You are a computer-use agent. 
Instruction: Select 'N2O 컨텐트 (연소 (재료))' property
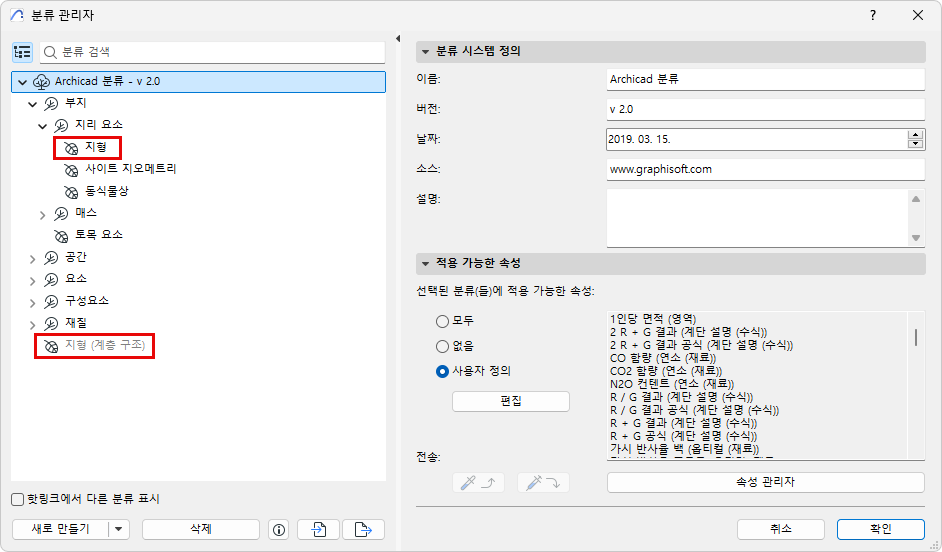[x=672, y=384]
